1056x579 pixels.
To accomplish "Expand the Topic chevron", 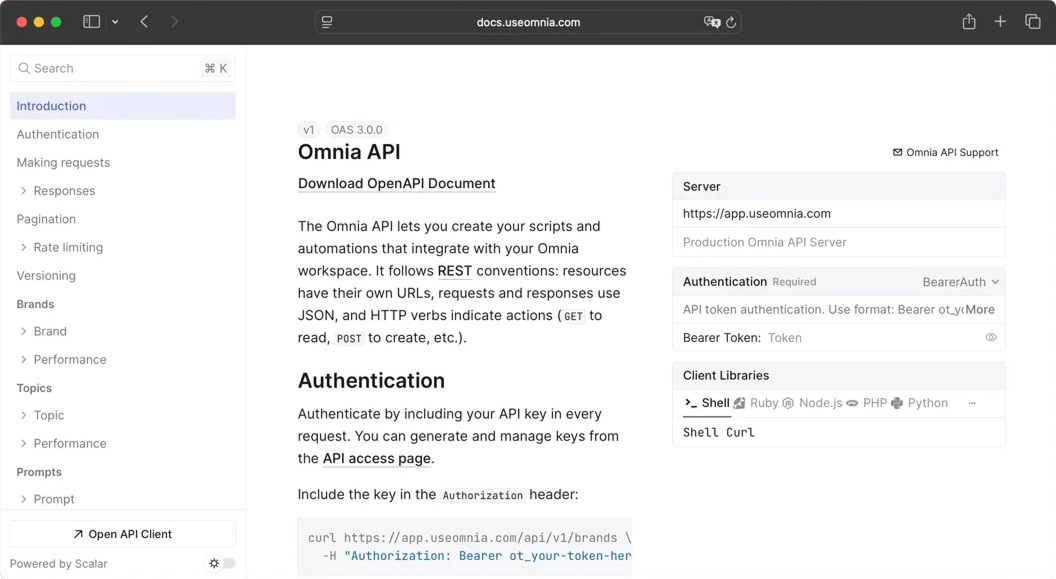I will coord(24,415).
